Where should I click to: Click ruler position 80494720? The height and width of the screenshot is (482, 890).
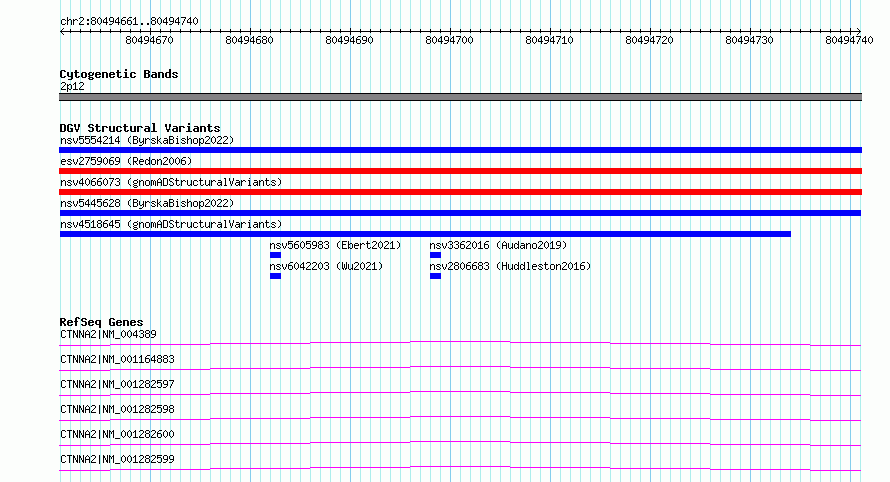pos(649,40)
